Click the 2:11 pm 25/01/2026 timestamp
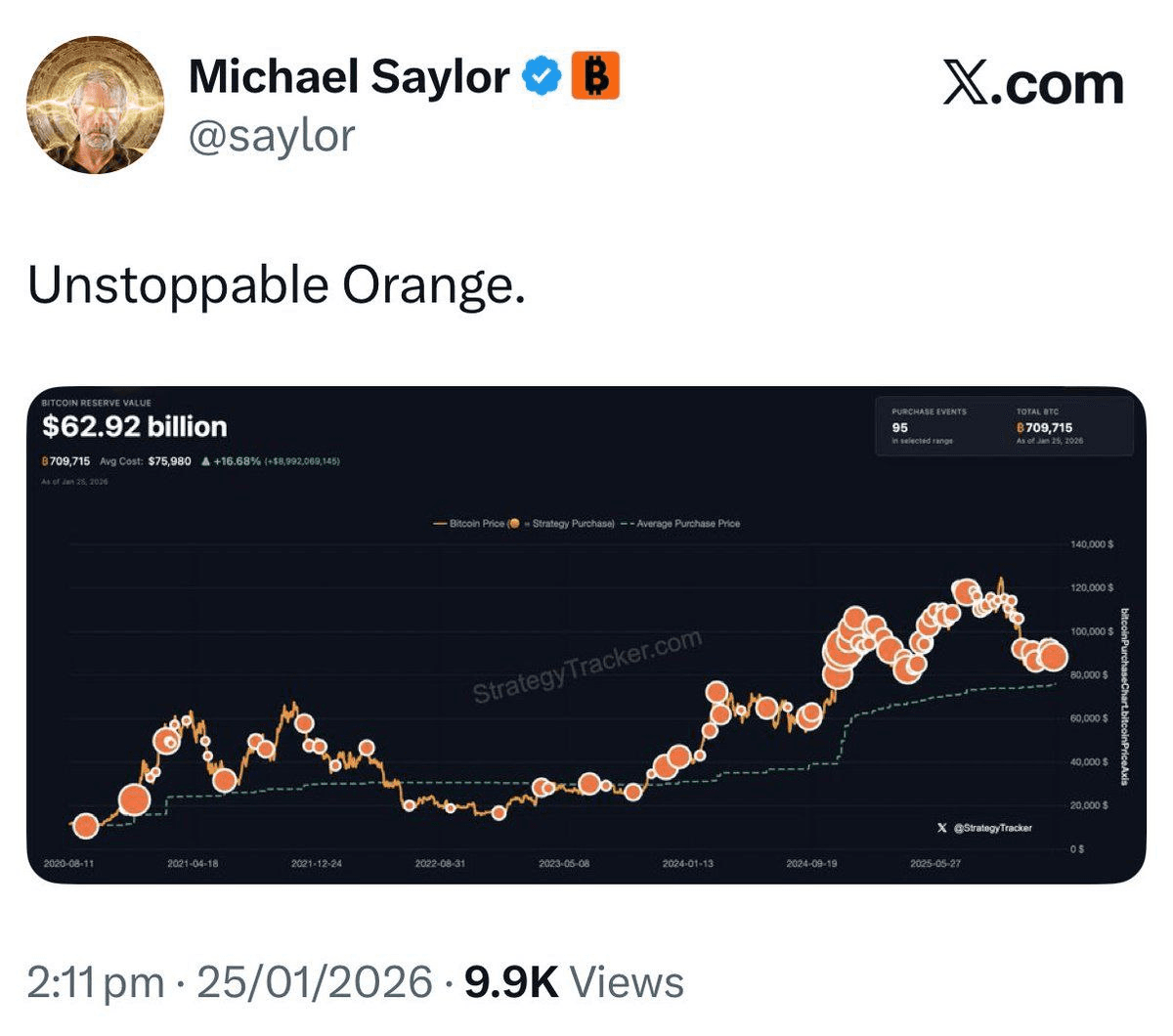1173x1036 pixels. (230, 982)
